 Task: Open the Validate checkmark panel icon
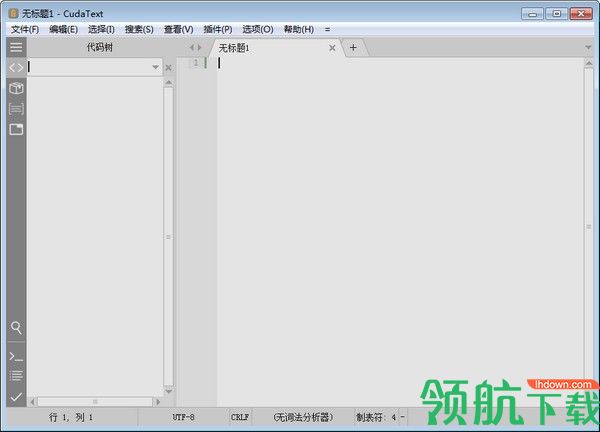[16, 397]
